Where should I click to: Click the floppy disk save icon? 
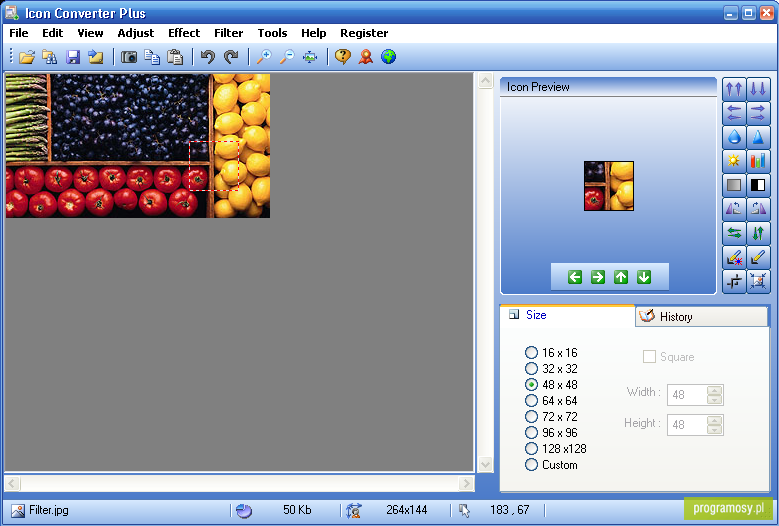click(x=73, y=57)
